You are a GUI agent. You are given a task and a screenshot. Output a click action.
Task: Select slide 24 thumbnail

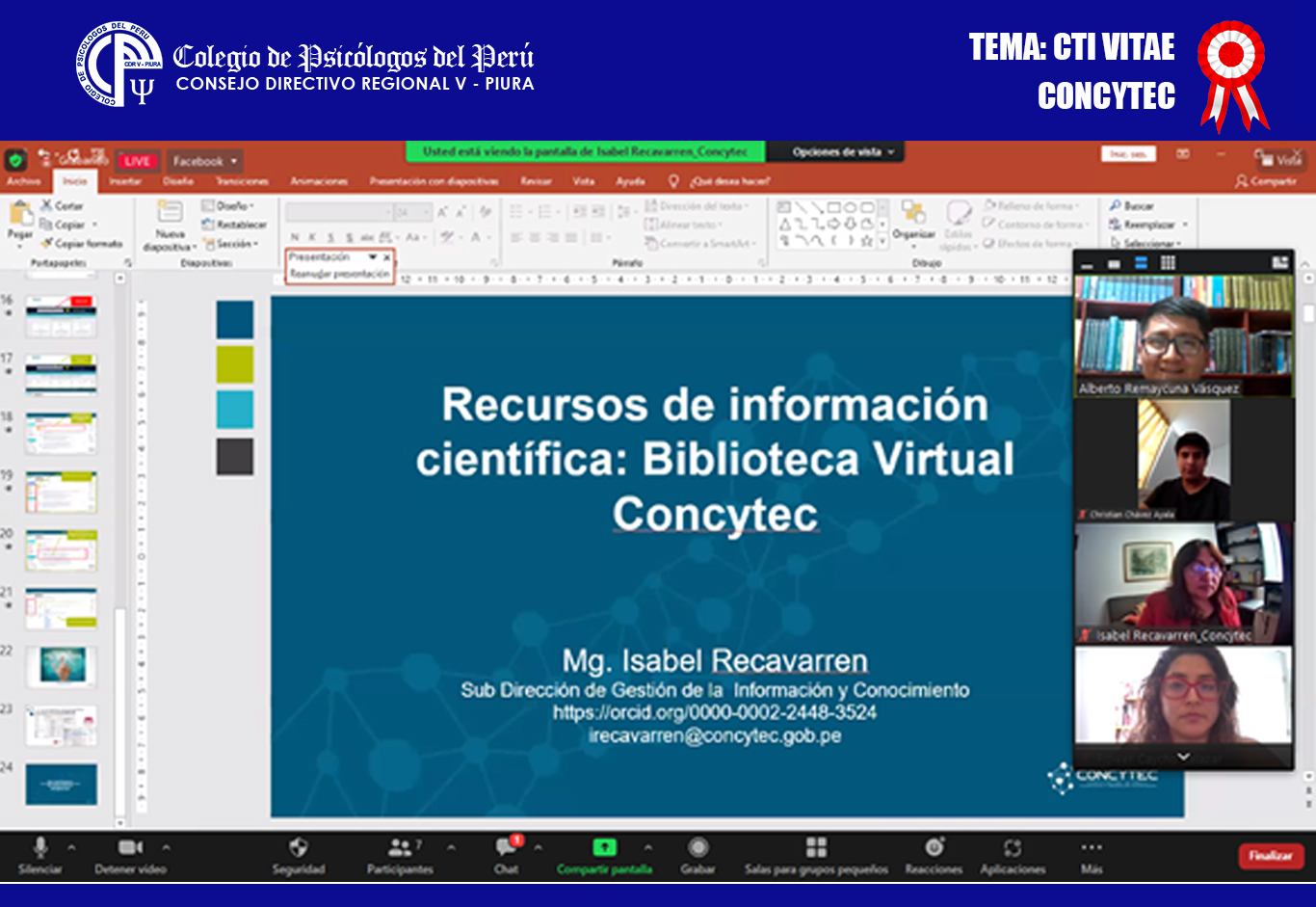coord(62,784)
